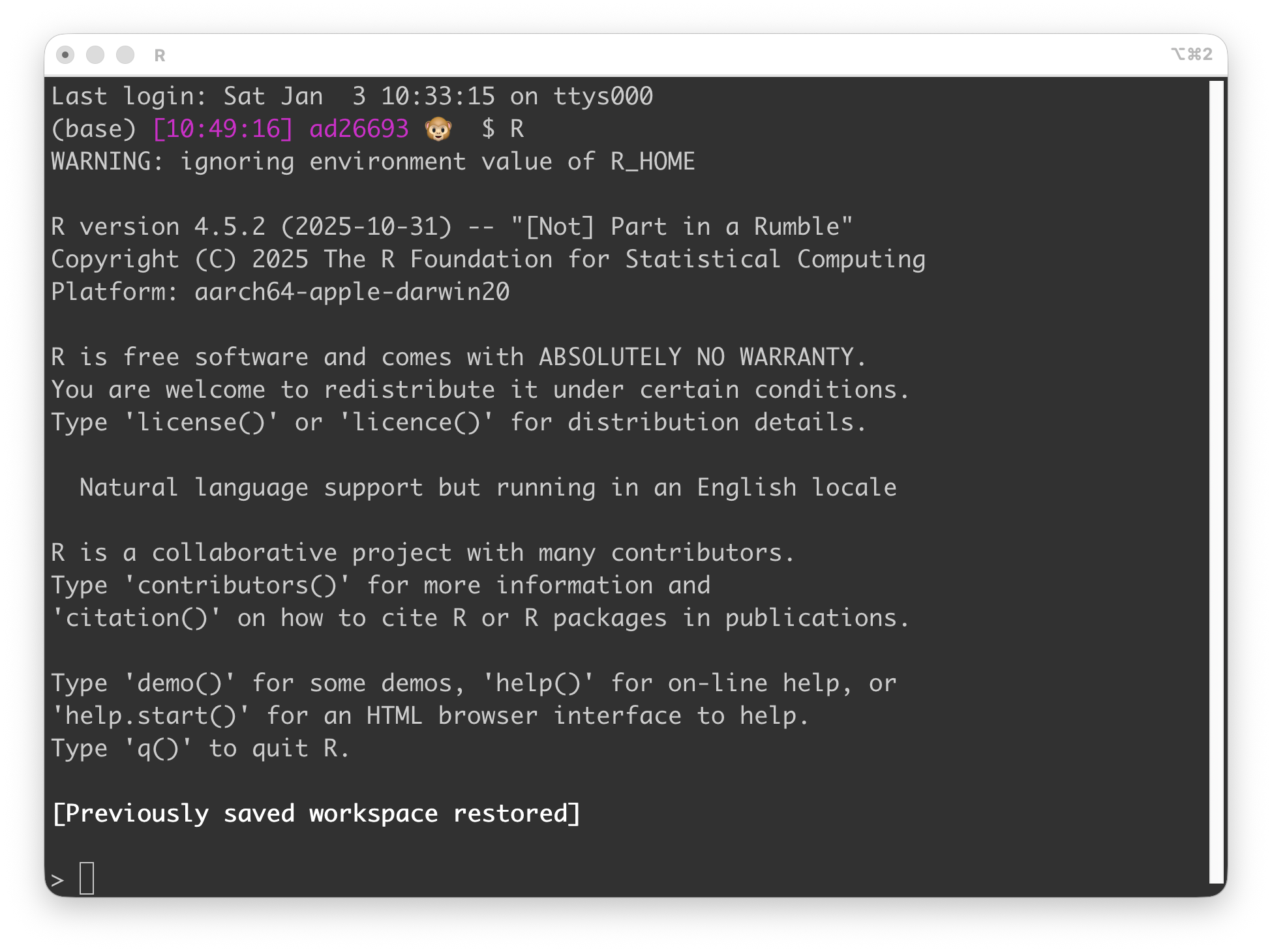Click the minimize window button
The height and width of the screenshot is (952, 1272).
pos(95,55)
